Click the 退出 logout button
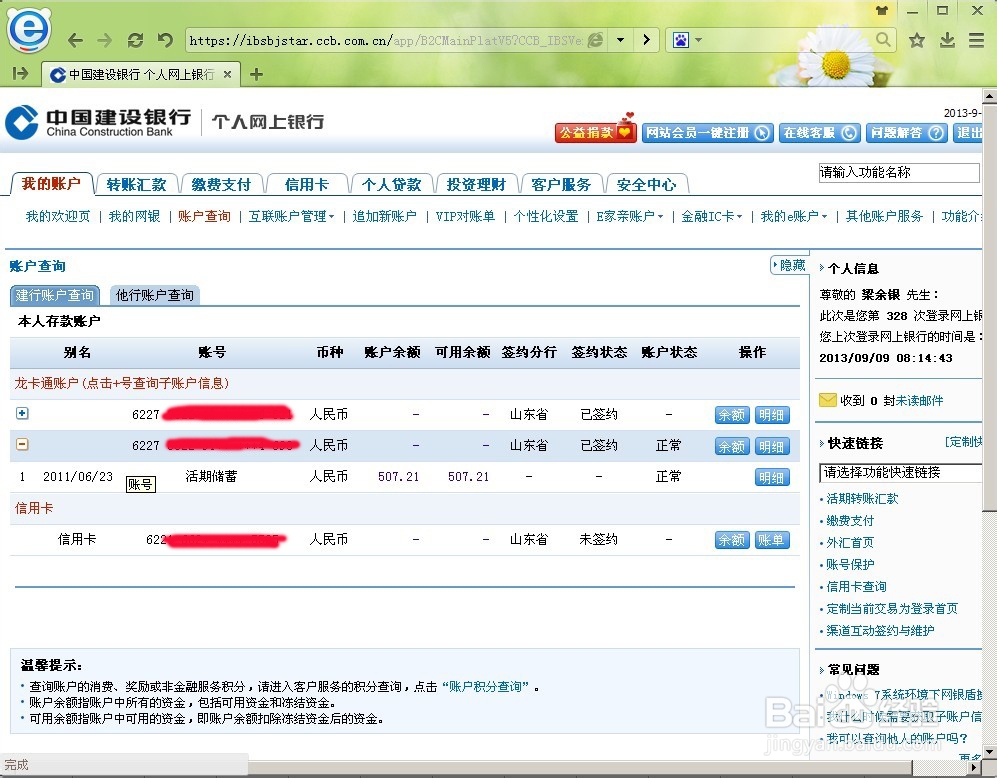The width and height of the screenshot is (997, 778). [x=968, y=133]
